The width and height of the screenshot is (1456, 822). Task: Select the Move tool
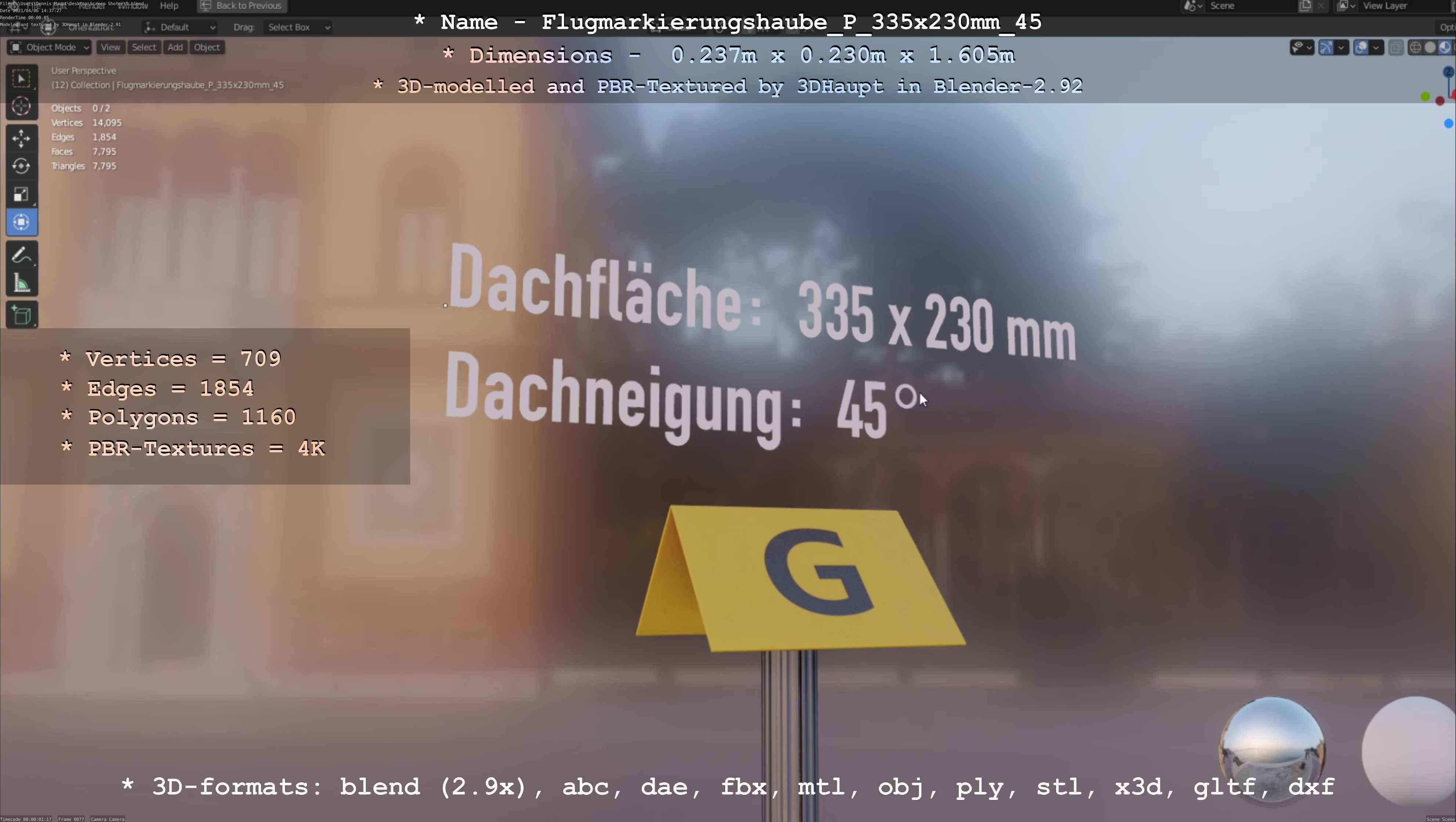pos(21,138)
